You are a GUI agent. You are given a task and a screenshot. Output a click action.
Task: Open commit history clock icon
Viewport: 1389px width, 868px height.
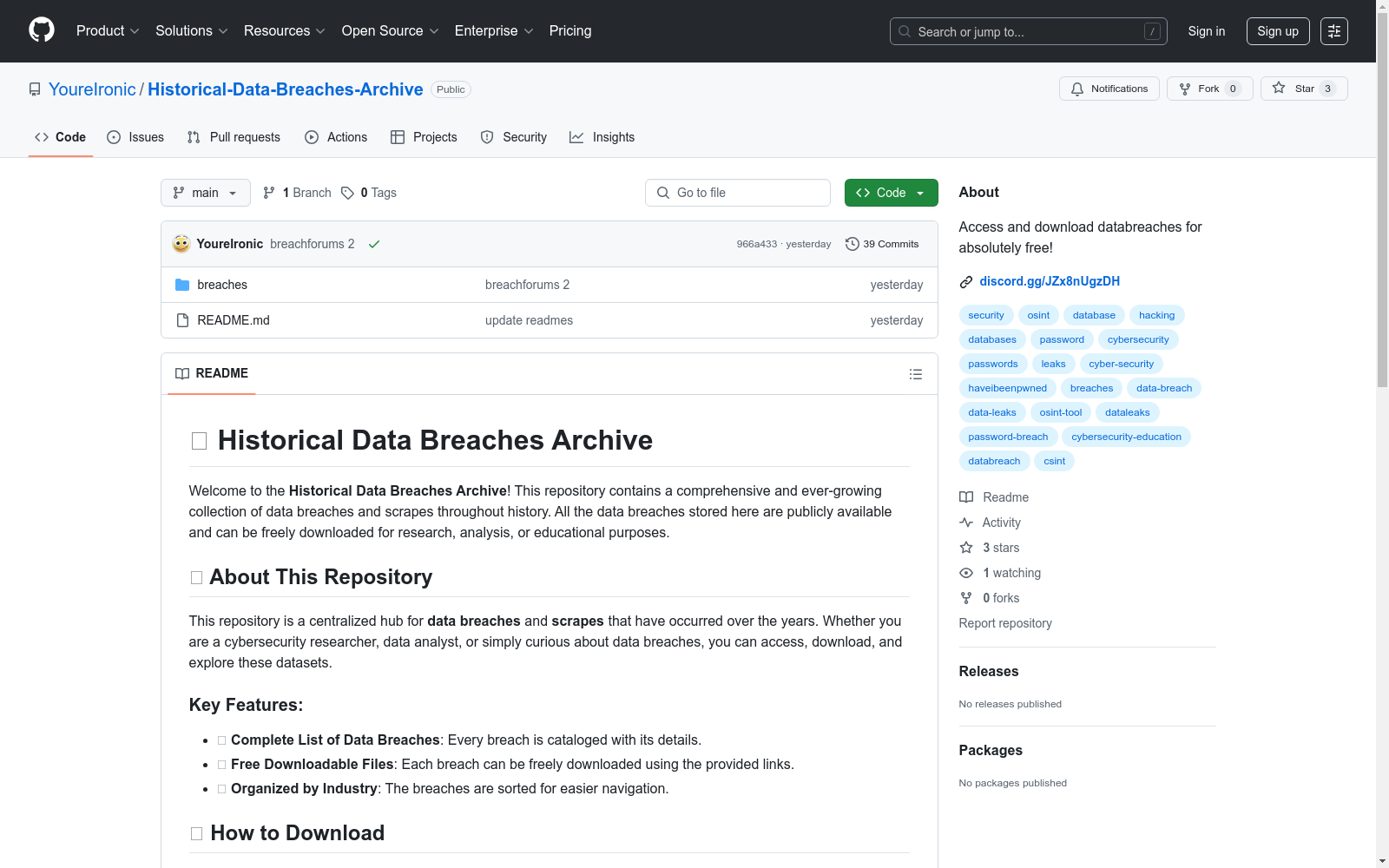852,244
